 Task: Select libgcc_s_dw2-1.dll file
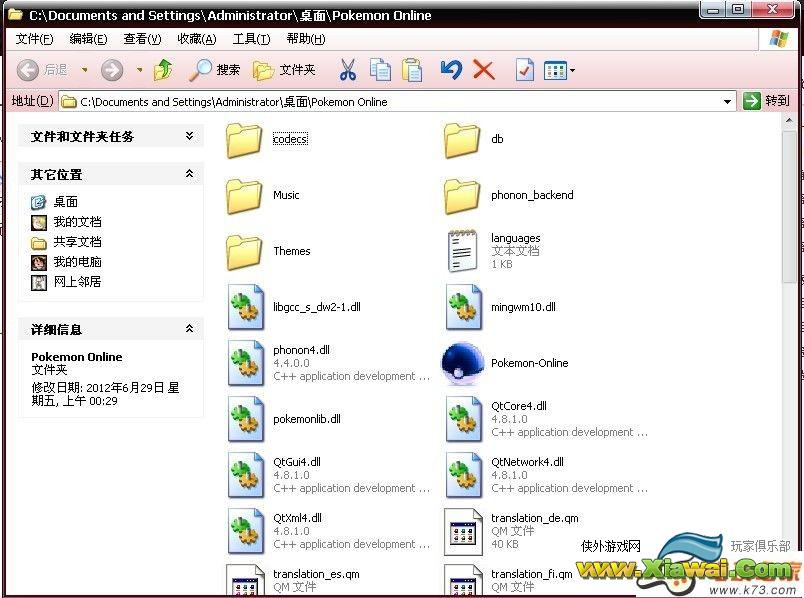(294, 307)
